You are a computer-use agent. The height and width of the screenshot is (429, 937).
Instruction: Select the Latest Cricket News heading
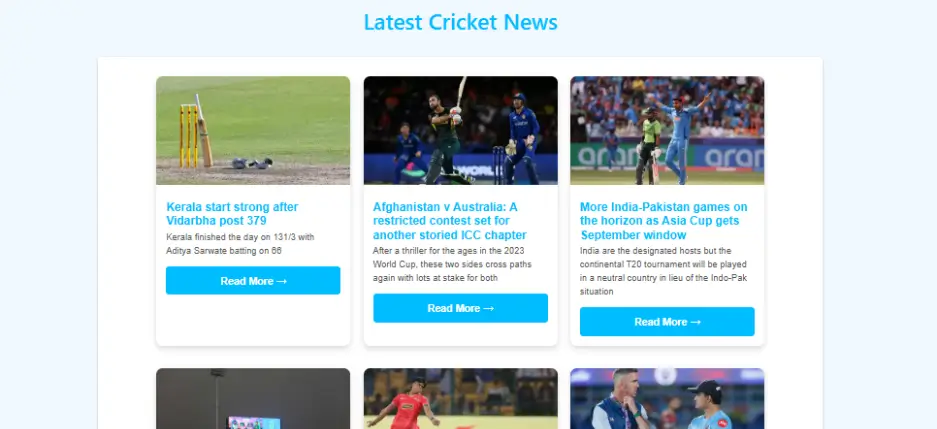click(461, 22)
